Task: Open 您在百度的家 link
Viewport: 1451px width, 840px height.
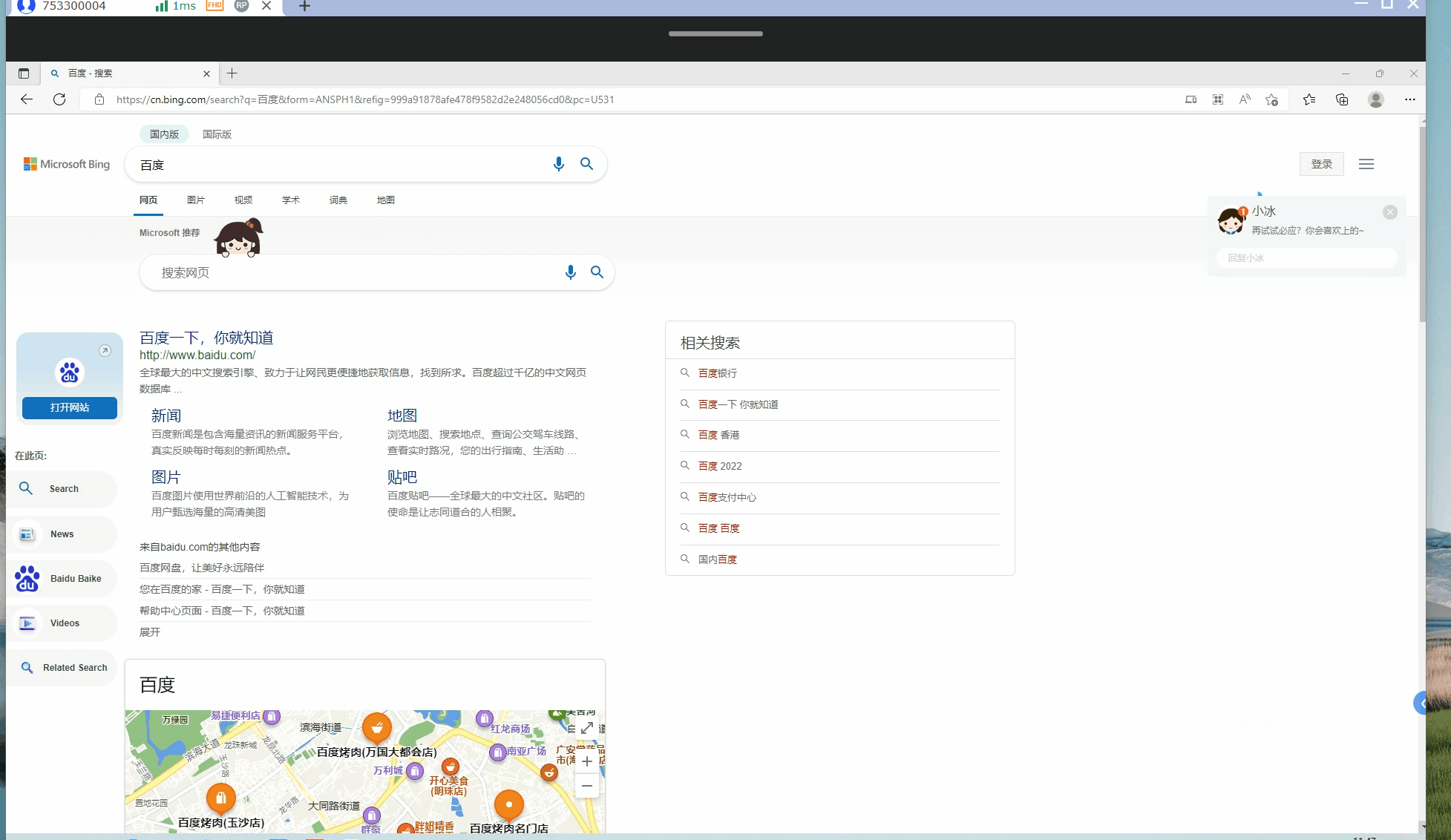Action: pos(222,589)
